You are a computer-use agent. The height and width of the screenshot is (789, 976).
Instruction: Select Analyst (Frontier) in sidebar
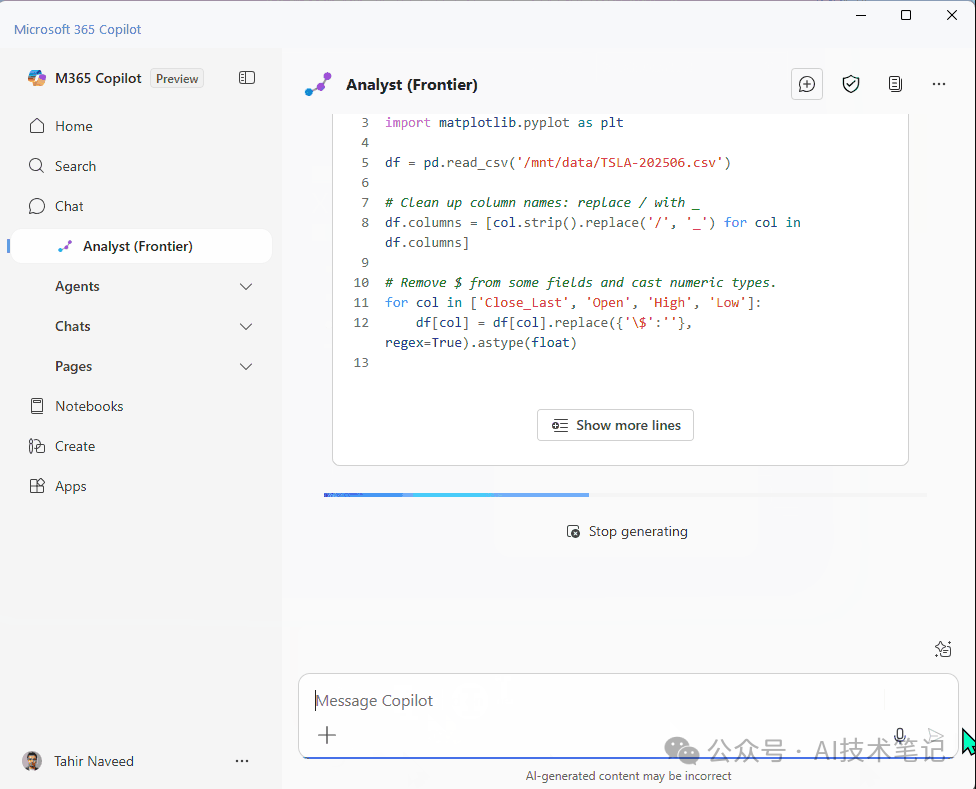(142, 246)
